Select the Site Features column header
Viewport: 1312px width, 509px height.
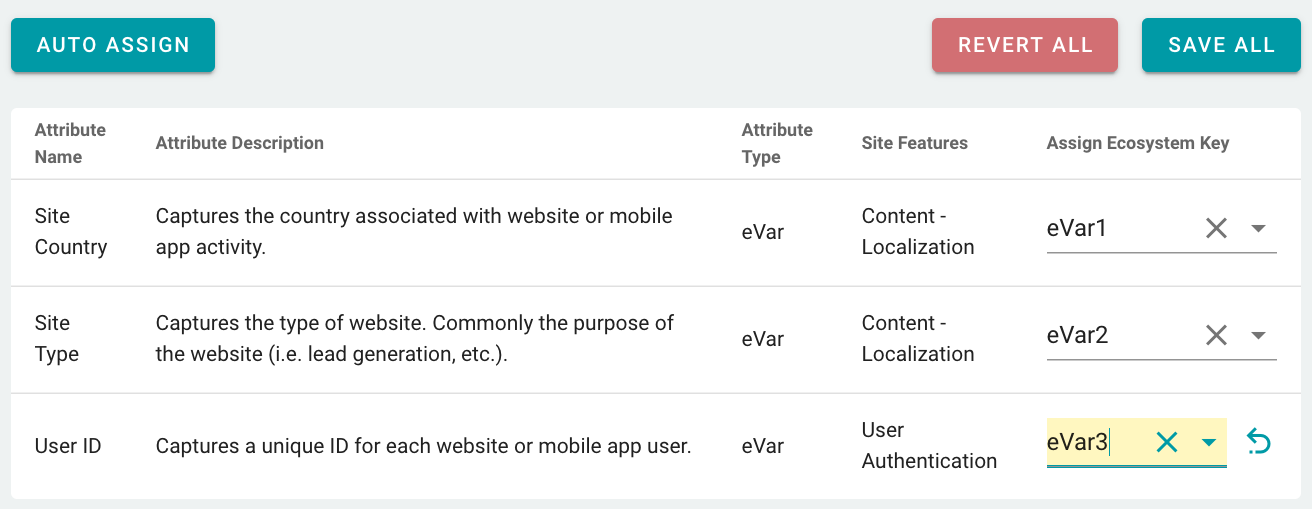[x=914, y=143]
